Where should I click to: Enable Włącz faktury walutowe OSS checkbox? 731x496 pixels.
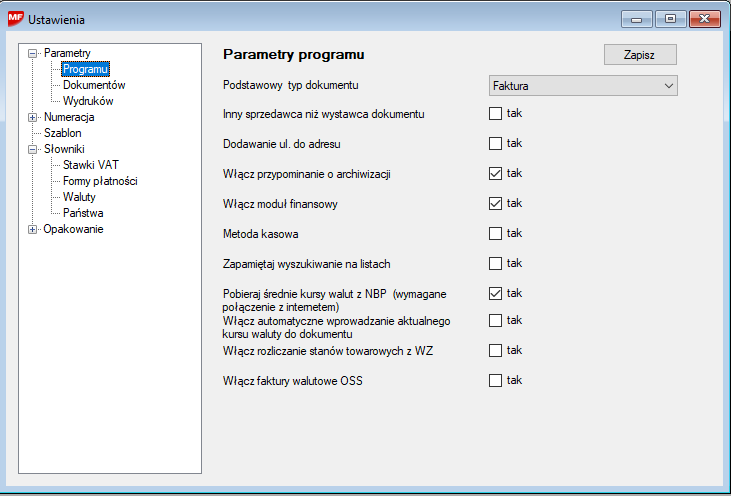[x=495, y=381]
